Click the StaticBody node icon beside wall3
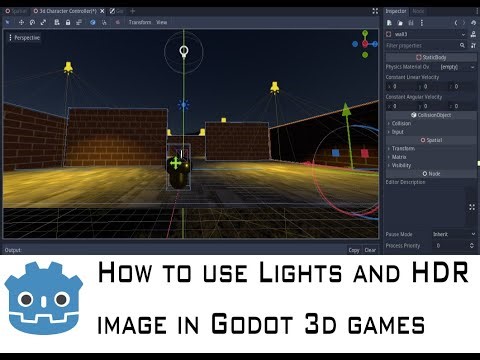The height and width of the screenshot is (360, 480). (388, 34)
